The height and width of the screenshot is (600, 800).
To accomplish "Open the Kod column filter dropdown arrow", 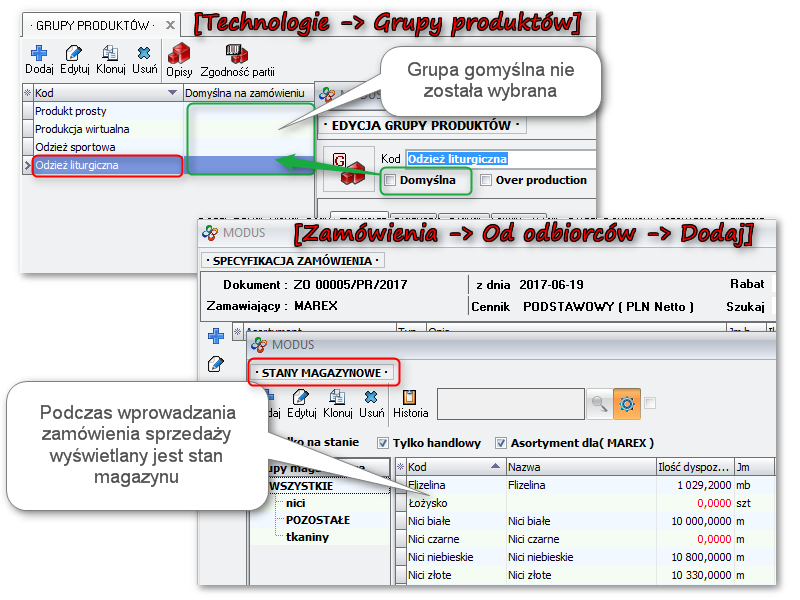I will point(172,93).
